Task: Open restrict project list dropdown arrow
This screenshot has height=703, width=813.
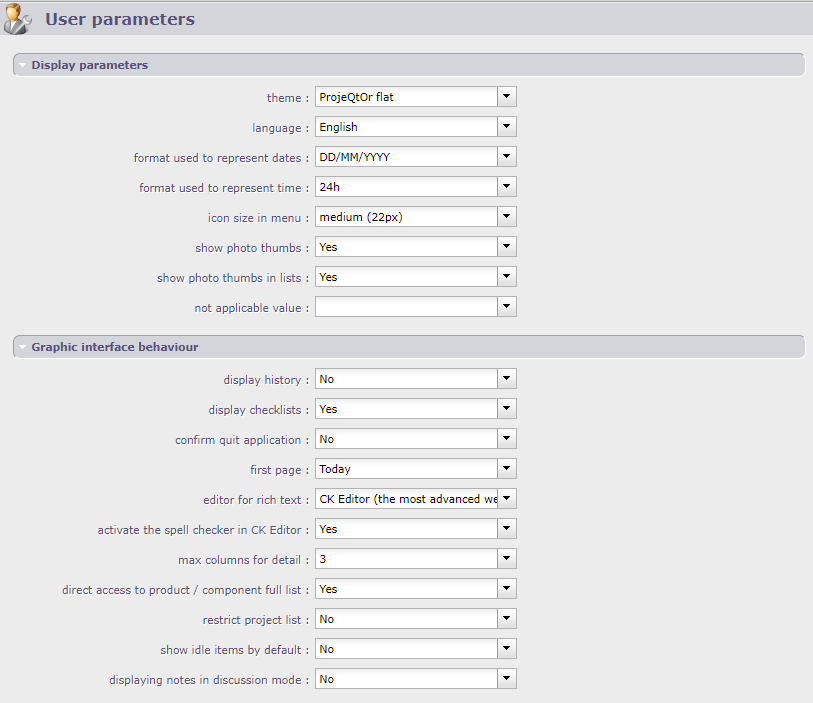Action: (507, 619)
